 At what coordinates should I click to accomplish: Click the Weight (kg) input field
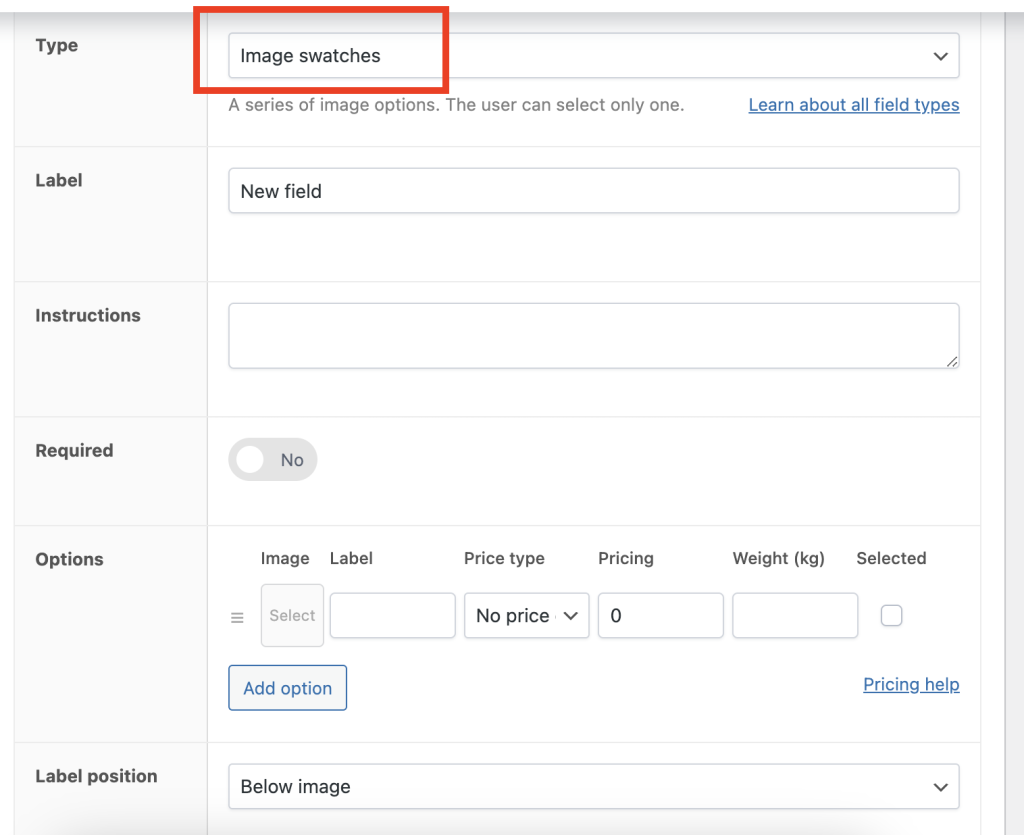coord(794,615)
